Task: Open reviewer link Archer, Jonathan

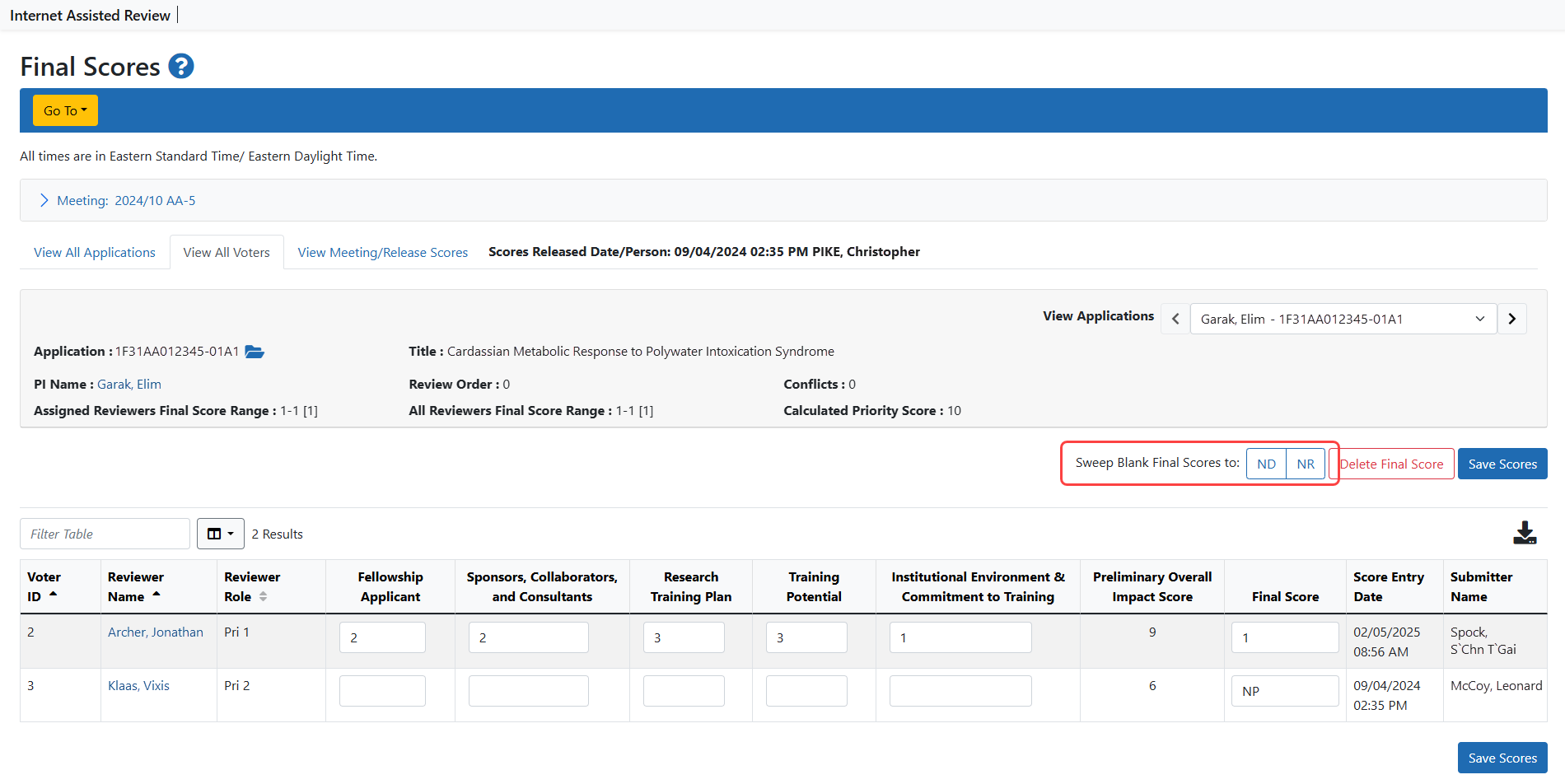Action: [156, 632]
